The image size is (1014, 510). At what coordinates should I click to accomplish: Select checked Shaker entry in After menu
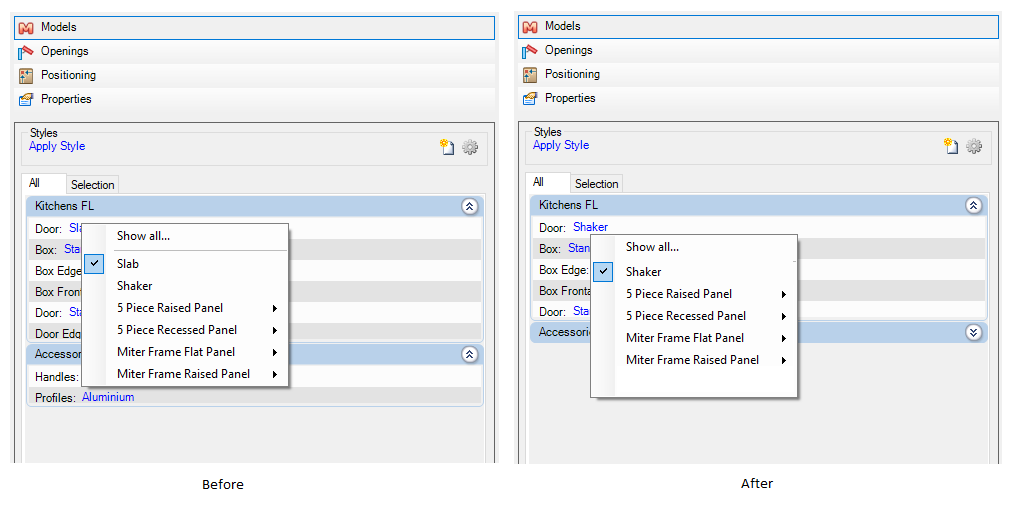click(694, 272)
